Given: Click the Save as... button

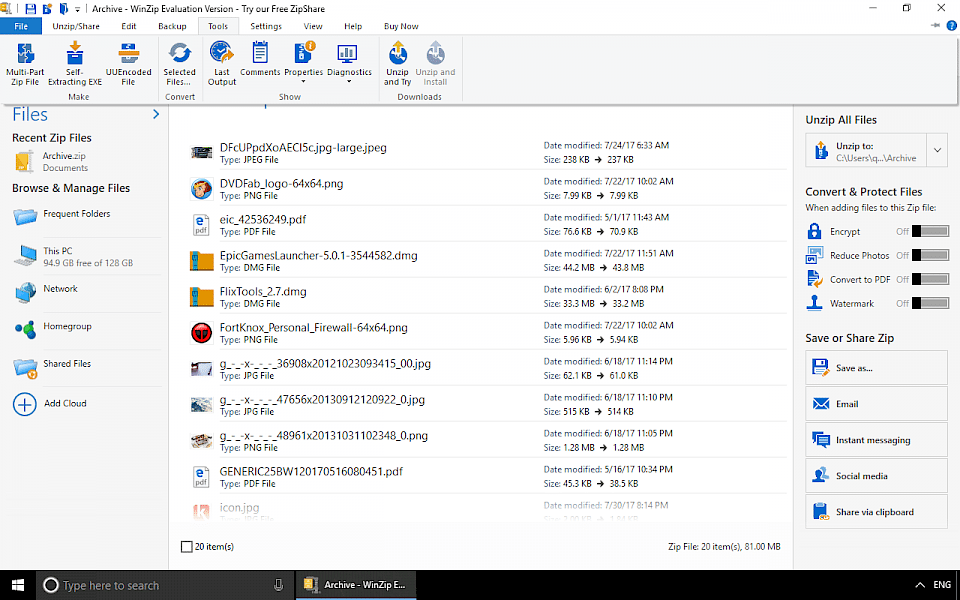Looking at the screenshot, I should click(x=876, y=368).
